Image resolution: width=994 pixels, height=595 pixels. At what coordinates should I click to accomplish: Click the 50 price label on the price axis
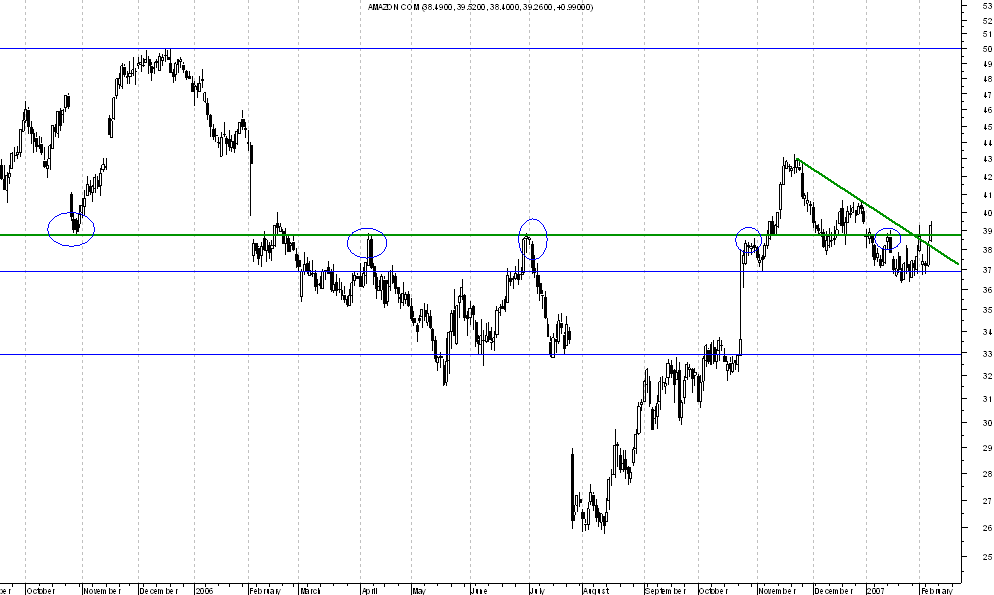coord(987,49)
